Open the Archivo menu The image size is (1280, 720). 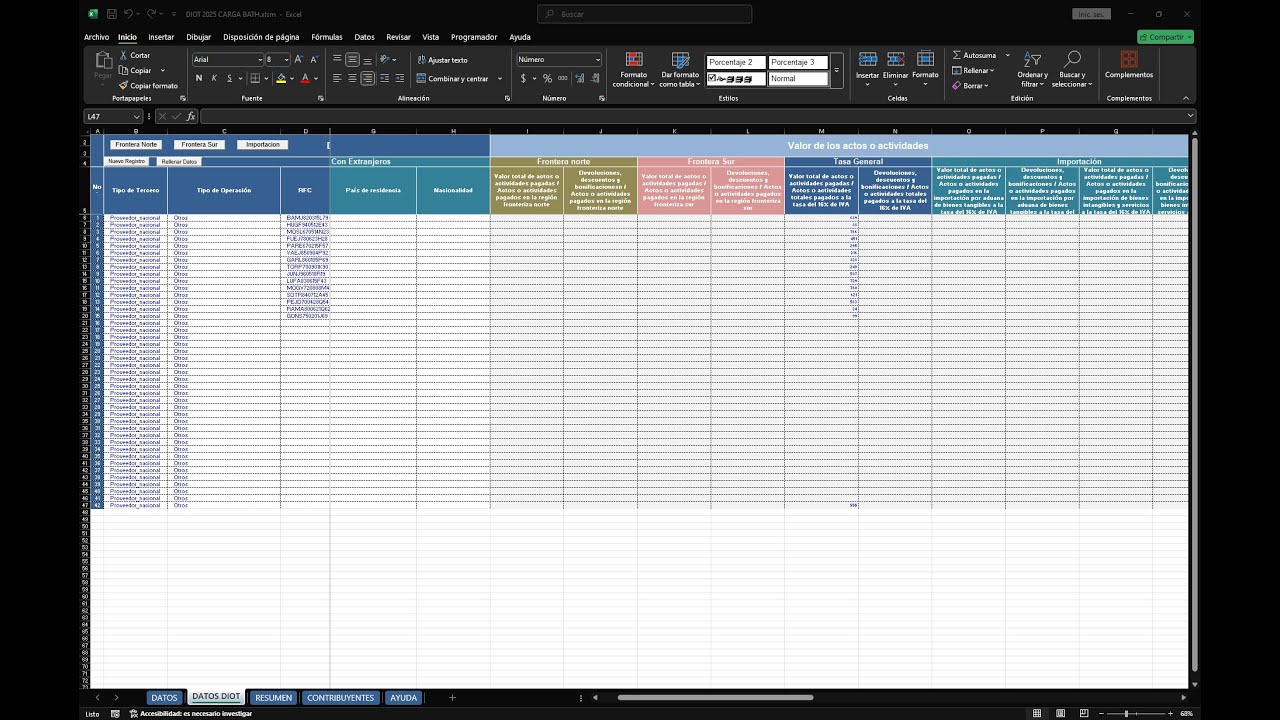(97, 37)
